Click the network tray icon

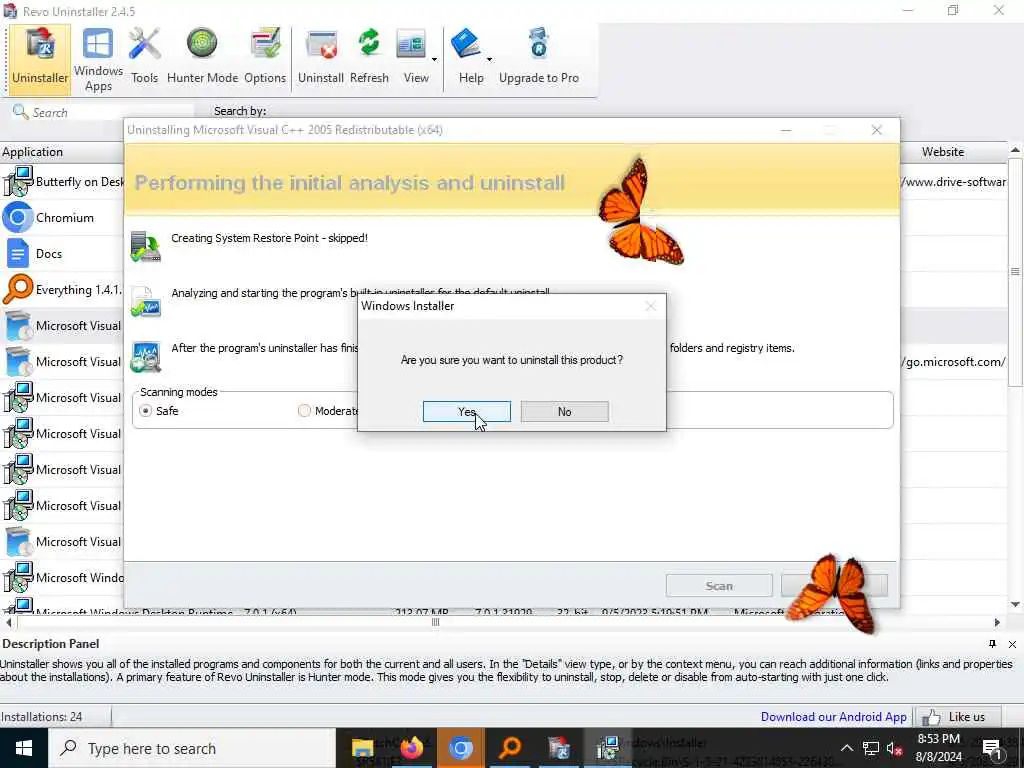(x=871, y=748)
